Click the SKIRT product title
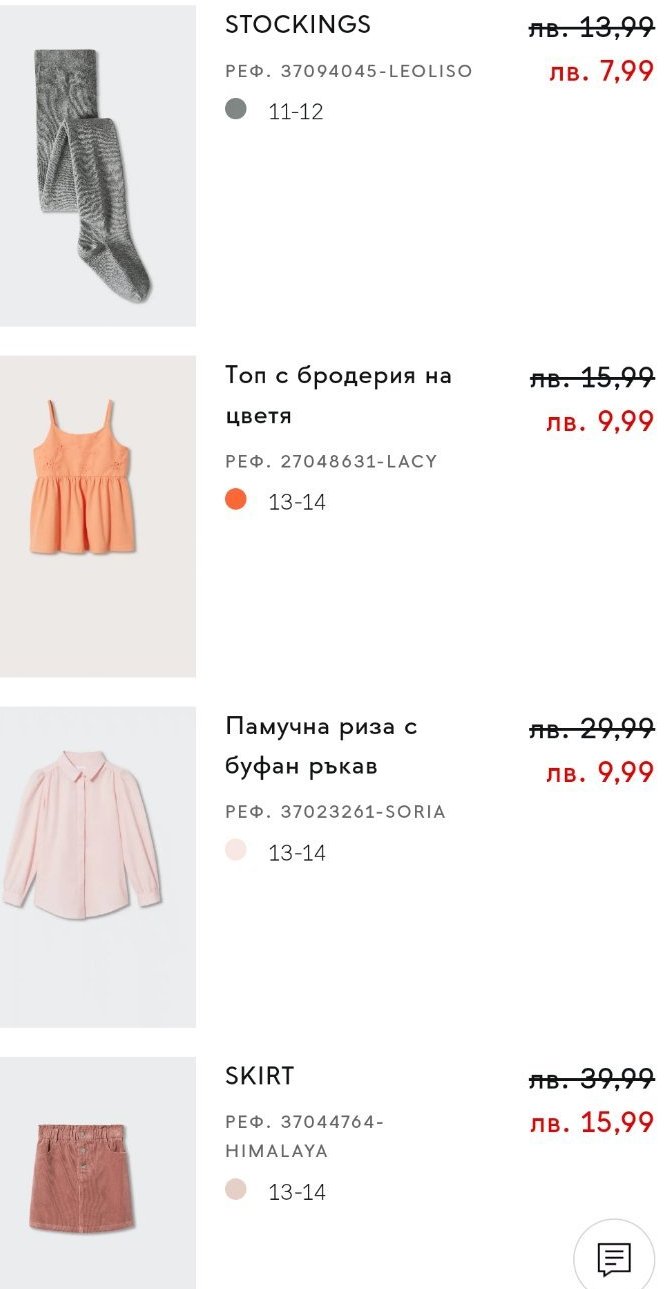670x1289 pixels. tap(260, 1076)
